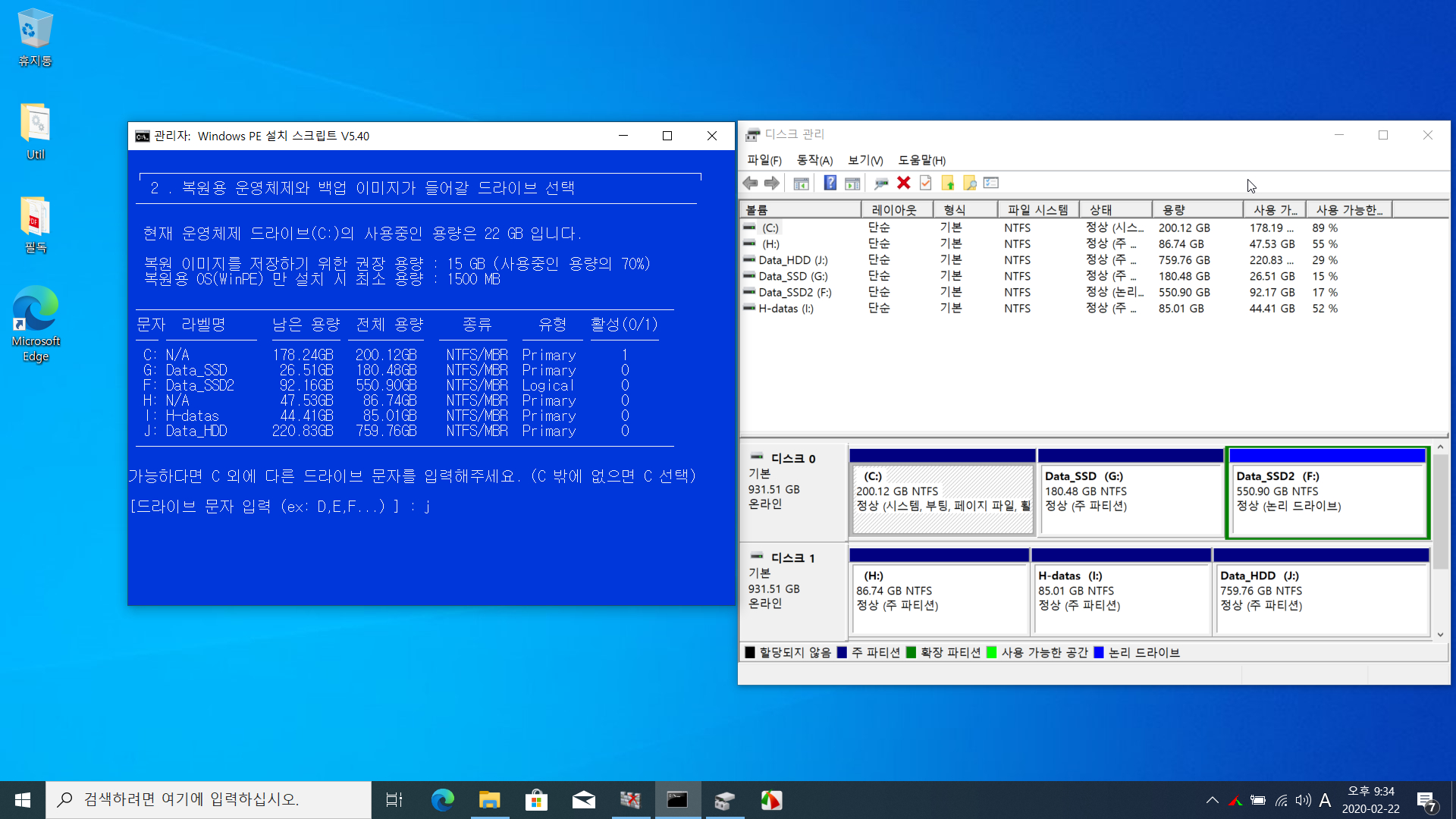Click the folder with magnifier search icon
Viewport: 1456px width, 819px height.
(x=969, y=183)
